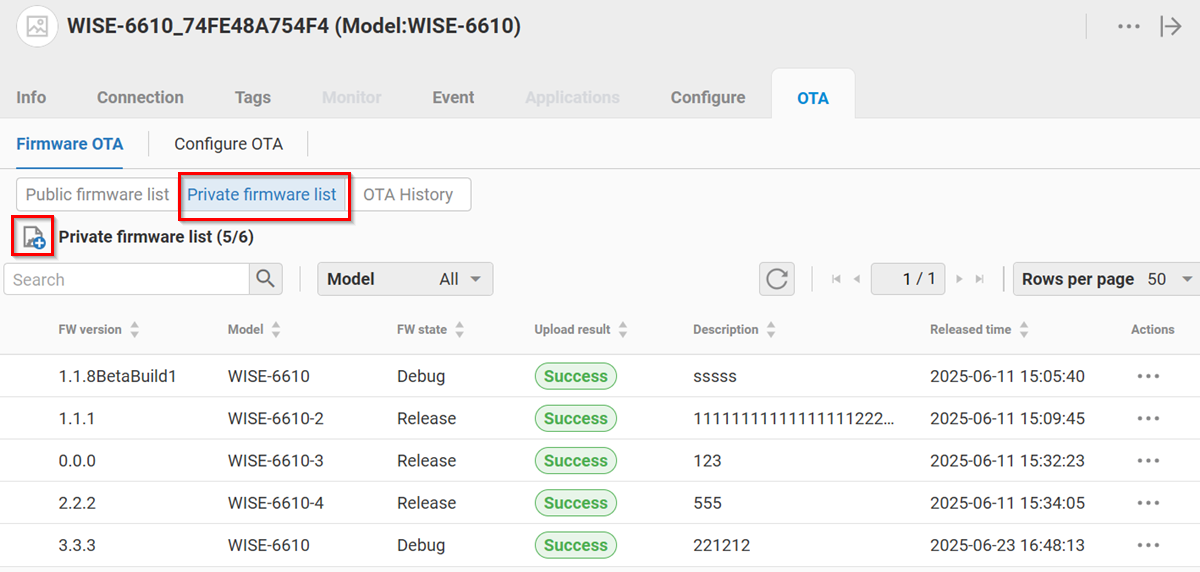The image size is (1200, 572).
Task: Show the Public firmware list
Action: (x=97, y=194)
